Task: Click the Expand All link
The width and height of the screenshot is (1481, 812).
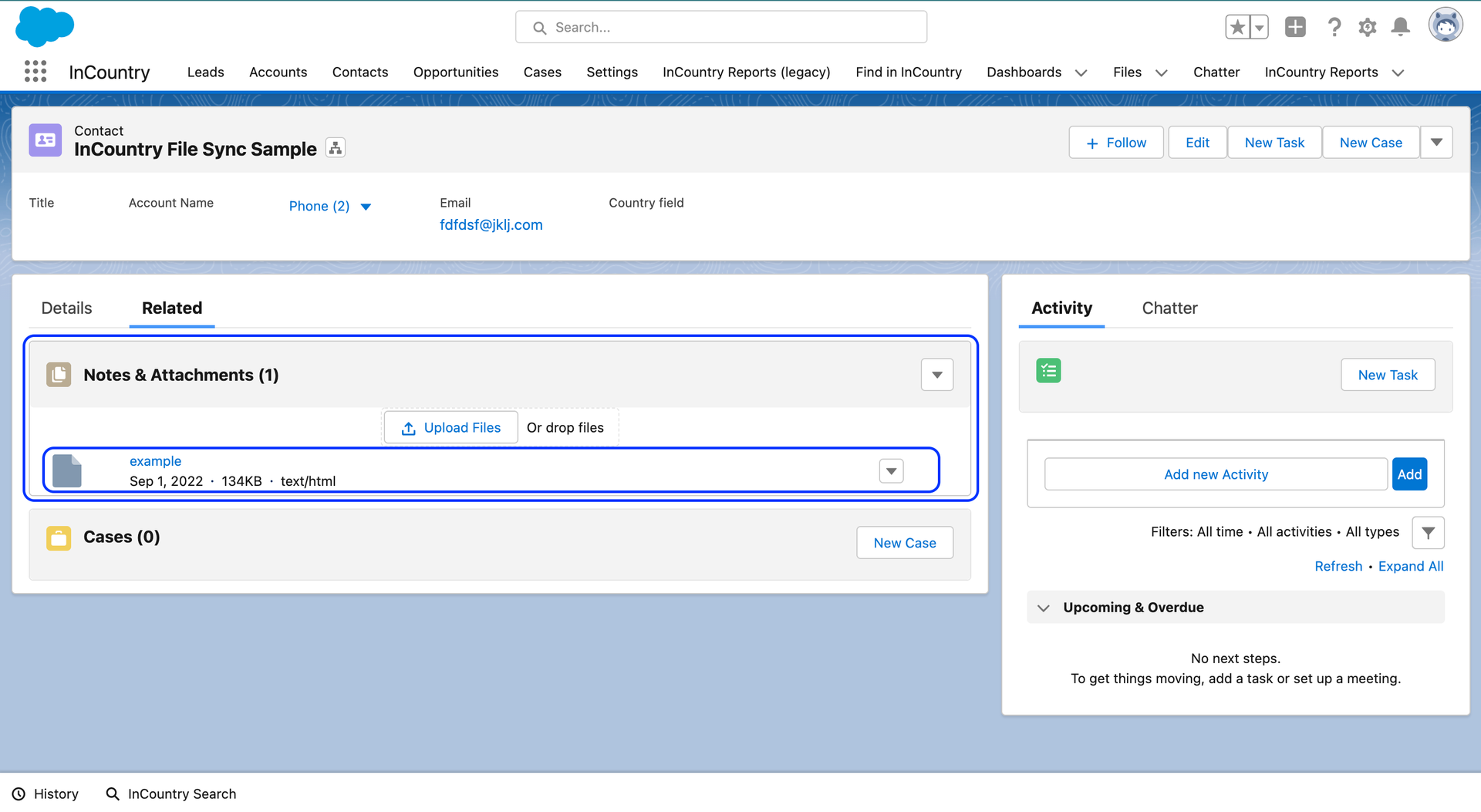Action: 1411,566
